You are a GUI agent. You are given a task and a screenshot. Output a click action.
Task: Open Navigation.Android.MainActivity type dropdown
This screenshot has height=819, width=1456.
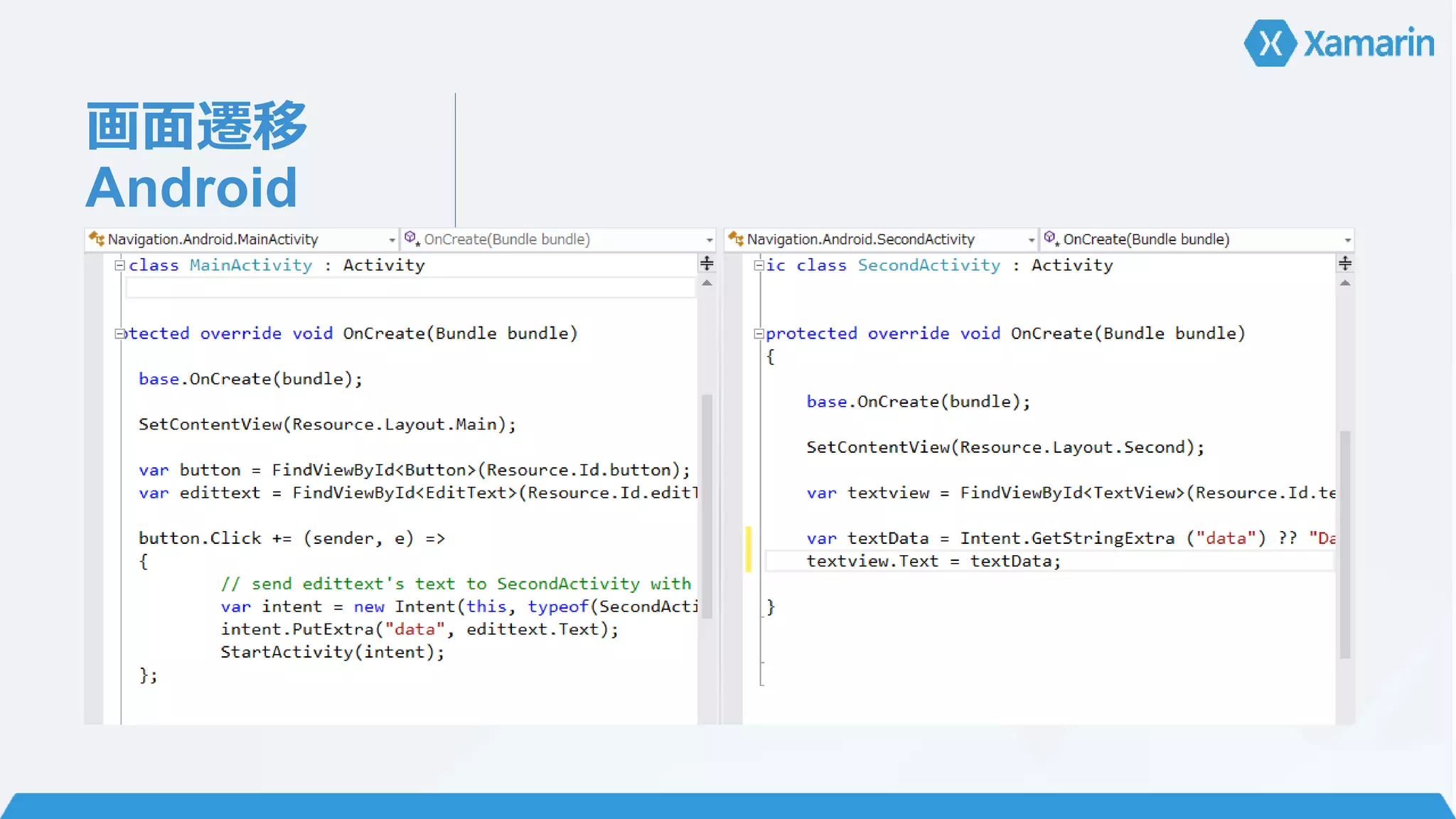pos(392,240)
